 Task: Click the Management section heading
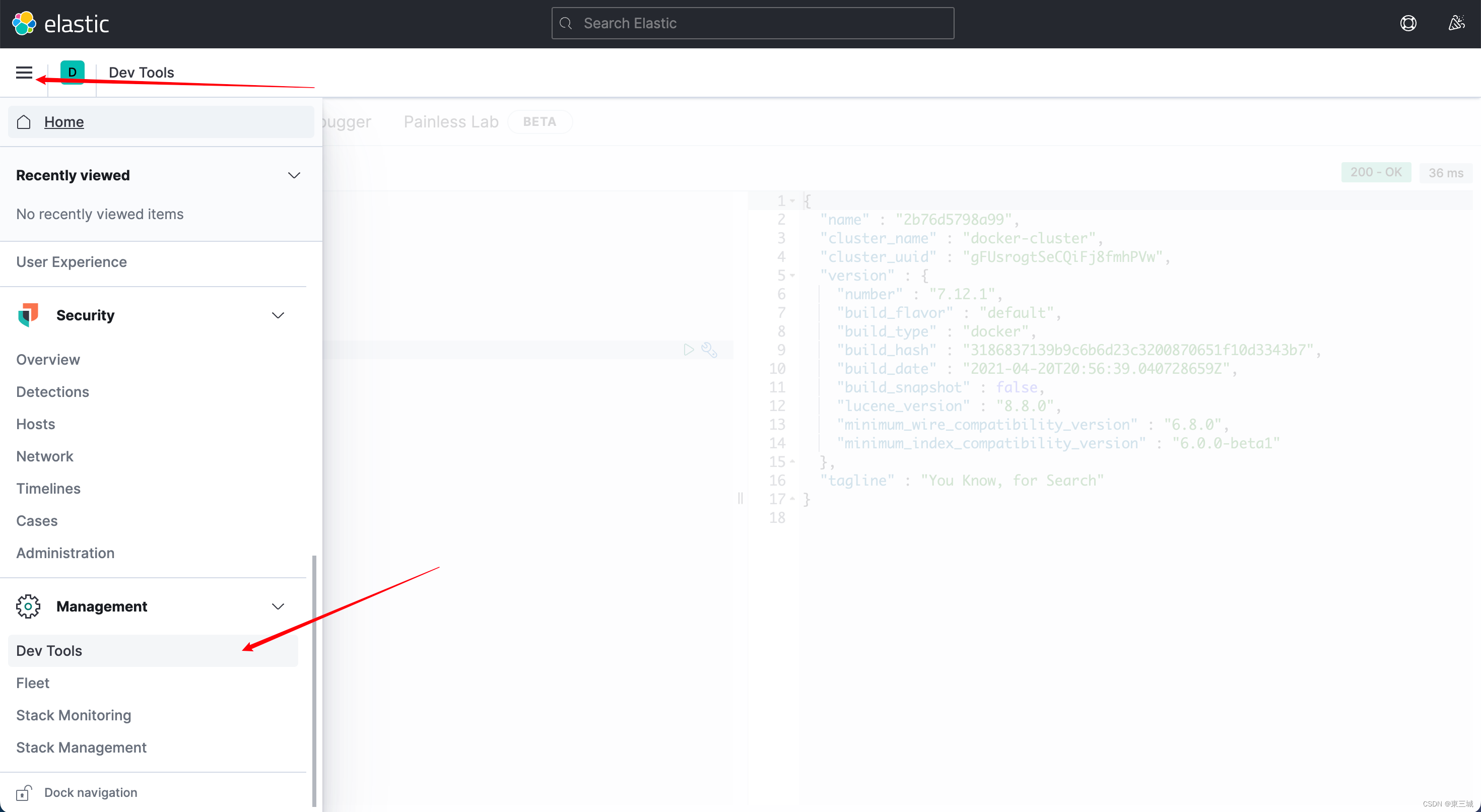click(x=102, y=606)
